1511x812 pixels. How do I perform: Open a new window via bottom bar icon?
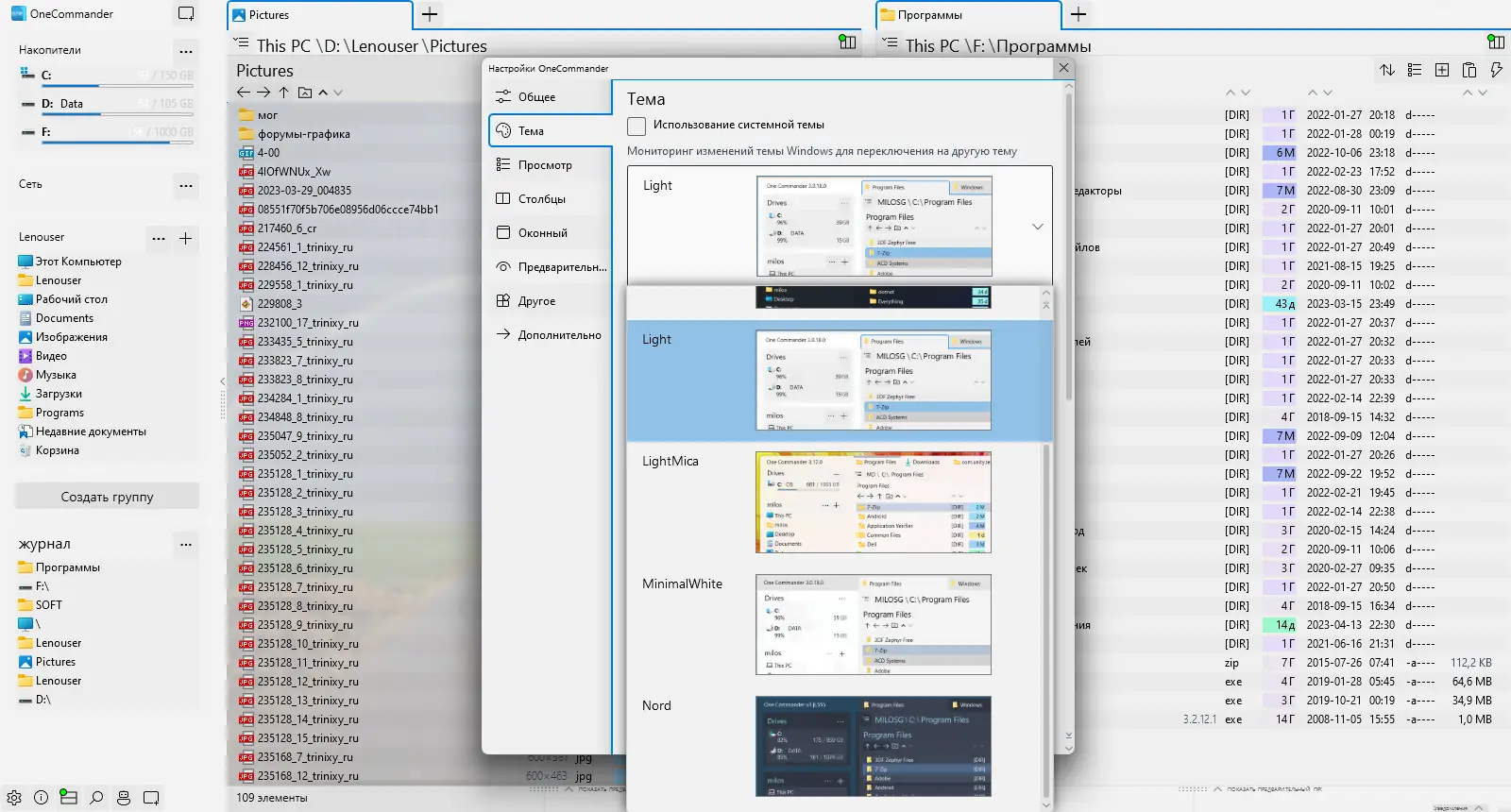coord(151,798)
